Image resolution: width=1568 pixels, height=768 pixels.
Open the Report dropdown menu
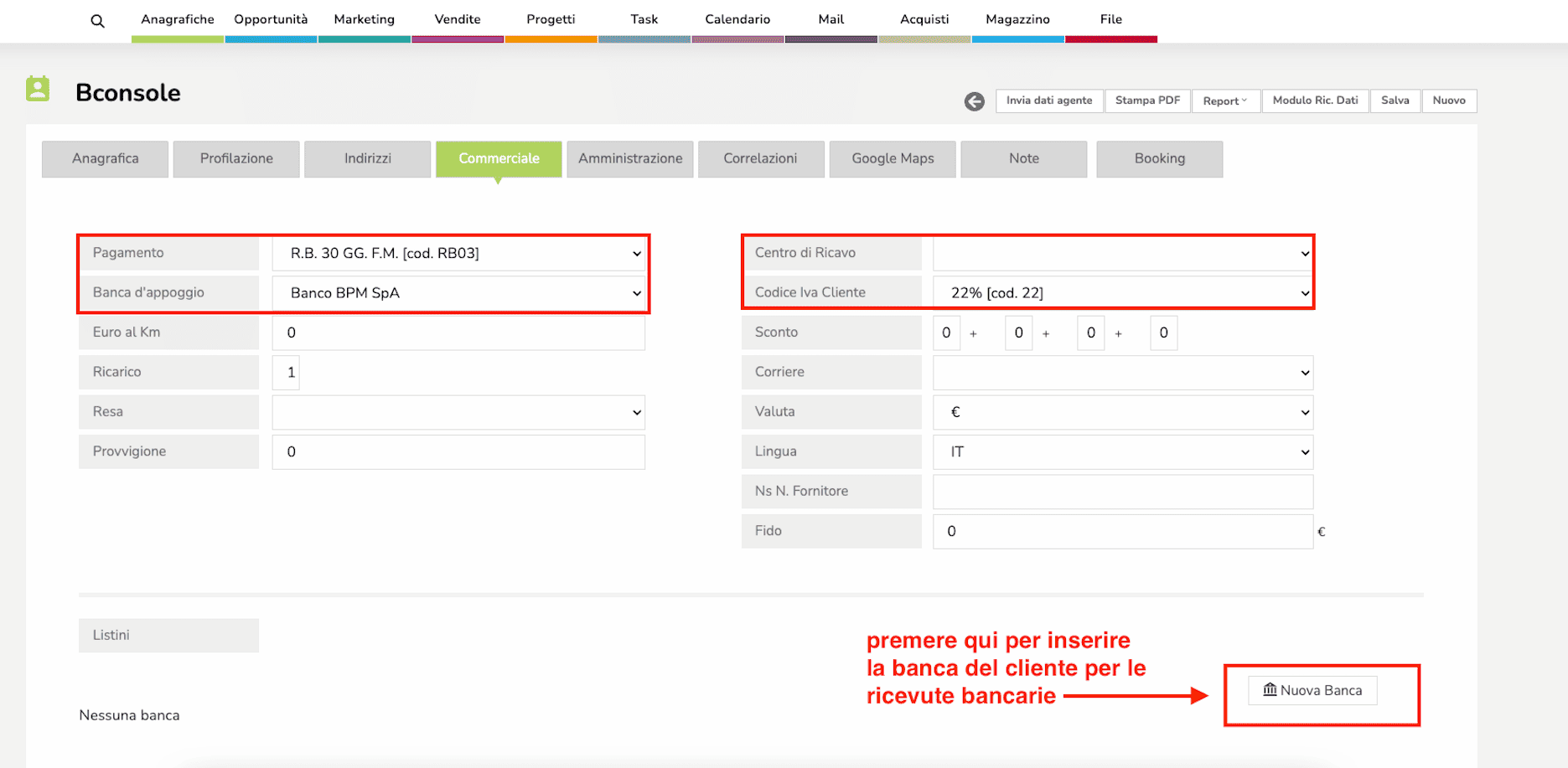pos(1224,101)
